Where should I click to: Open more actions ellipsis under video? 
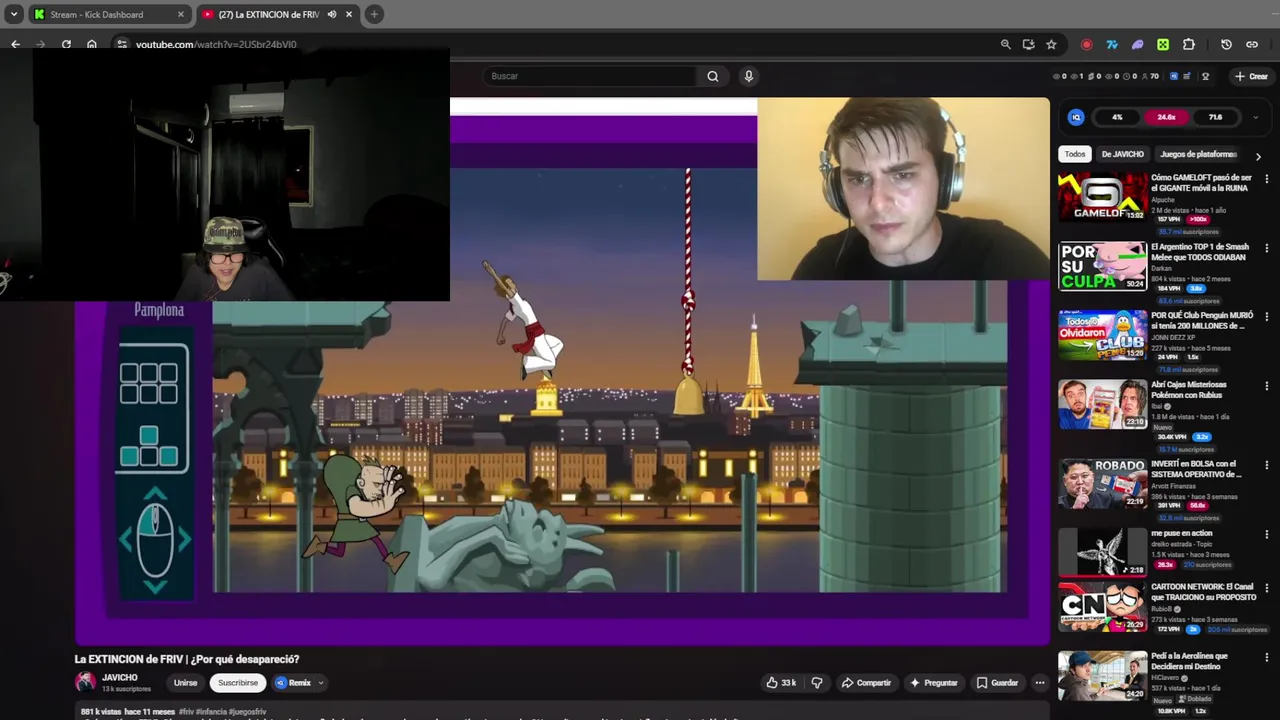1040,683
